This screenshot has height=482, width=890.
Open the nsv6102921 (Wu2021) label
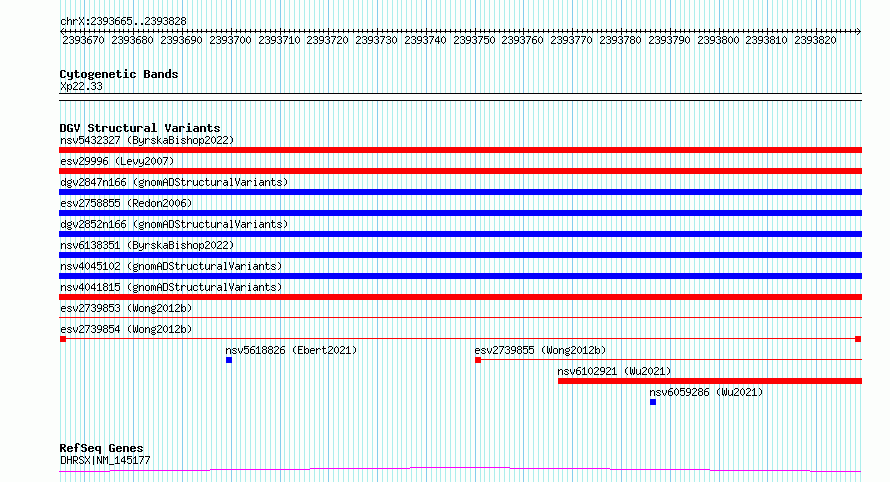click(614, 371)
